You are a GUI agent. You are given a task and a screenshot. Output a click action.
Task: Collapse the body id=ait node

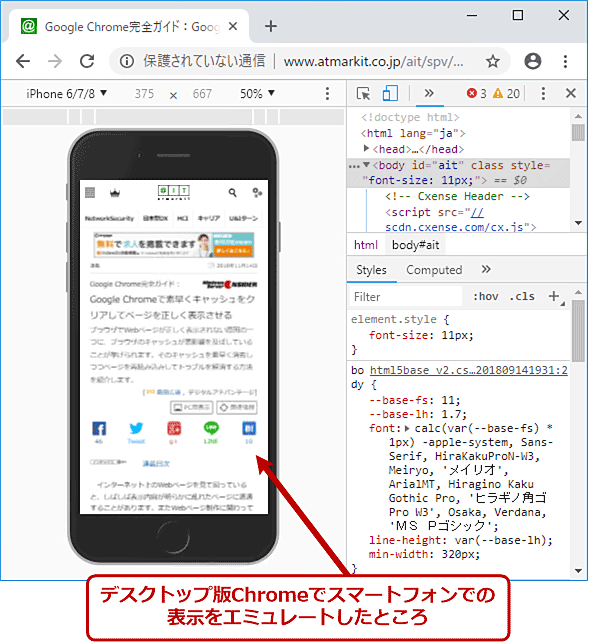(366, 165)
